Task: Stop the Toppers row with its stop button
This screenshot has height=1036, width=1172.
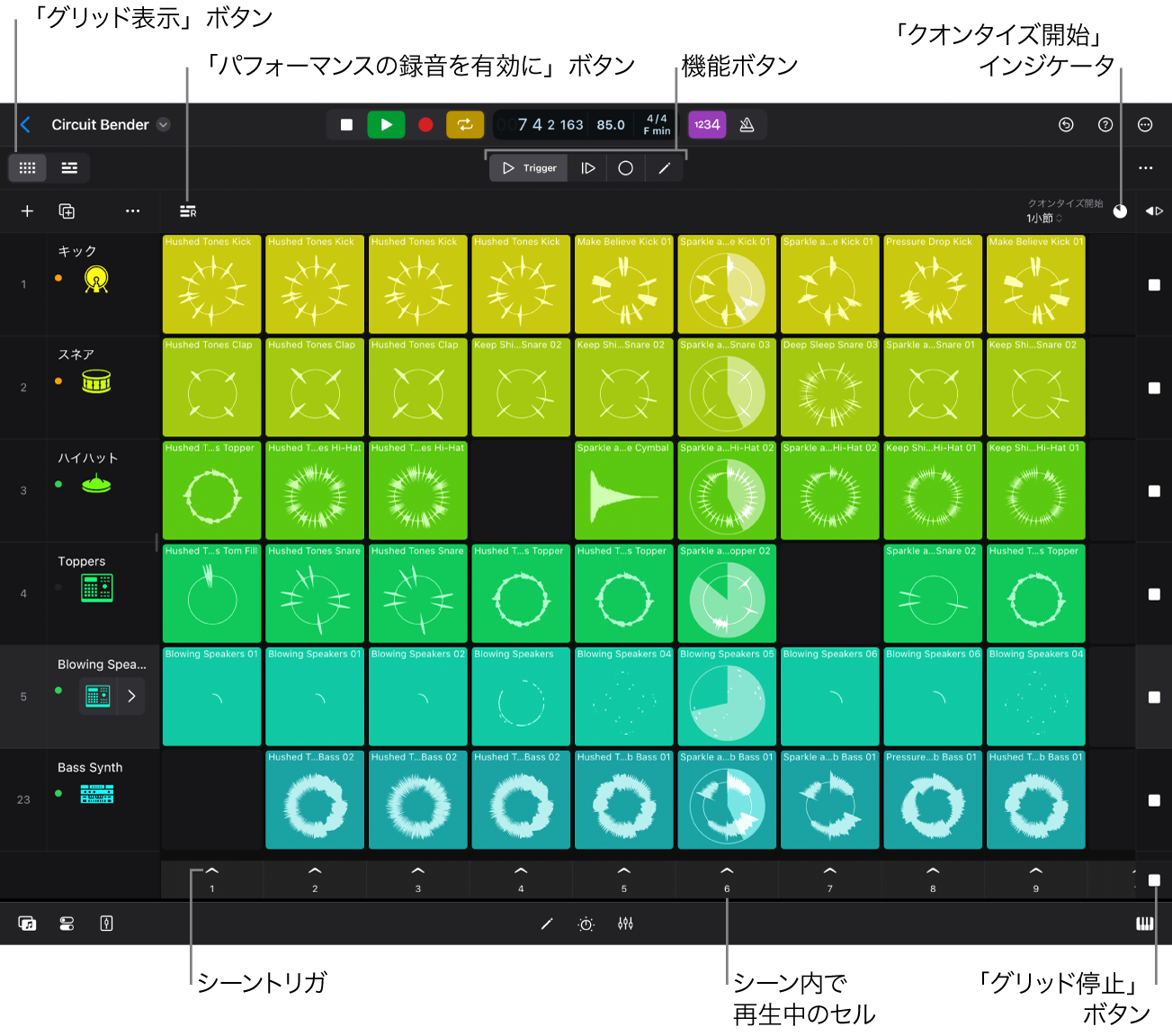Action: pos(1154,594)
